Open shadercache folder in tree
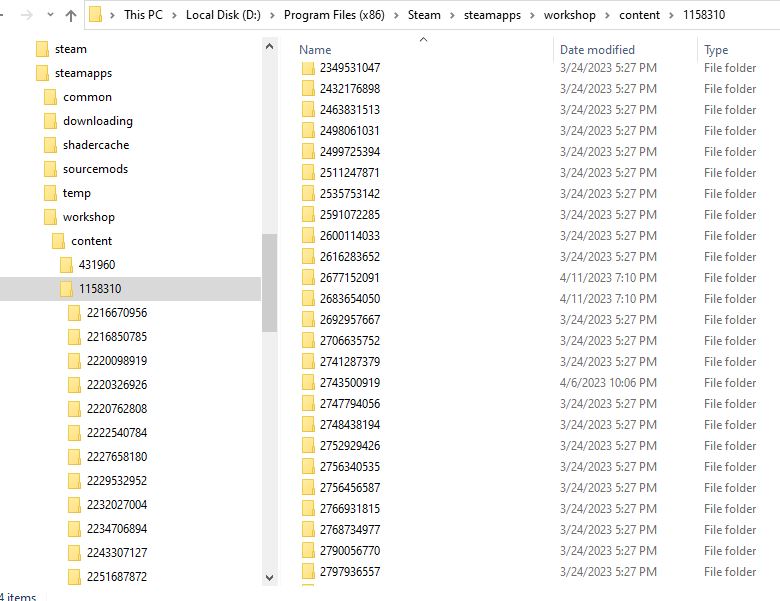This screenshot has width=780, height=601. 96,145
